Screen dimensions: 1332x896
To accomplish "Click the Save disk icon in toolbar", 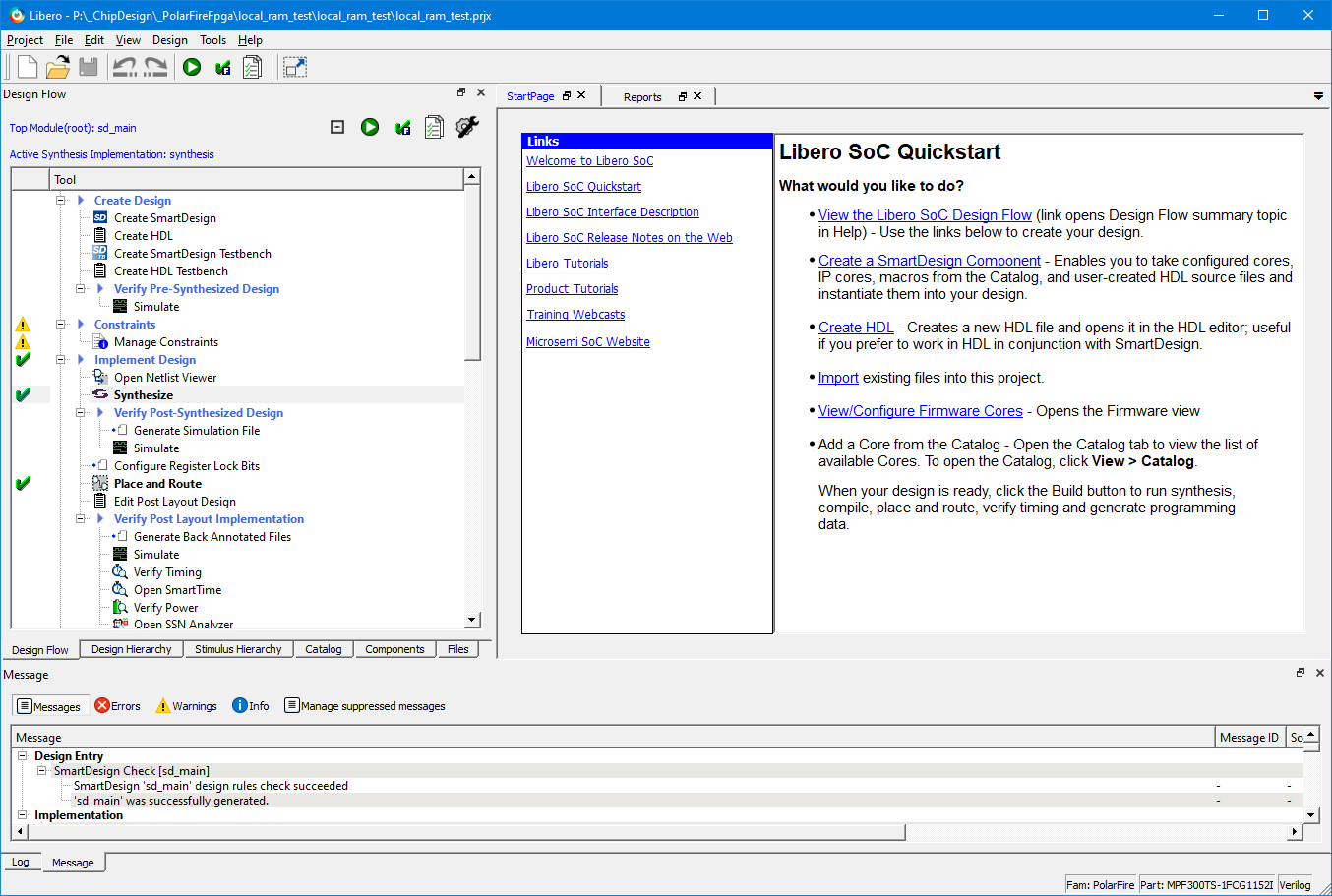I will coord(89,67).
